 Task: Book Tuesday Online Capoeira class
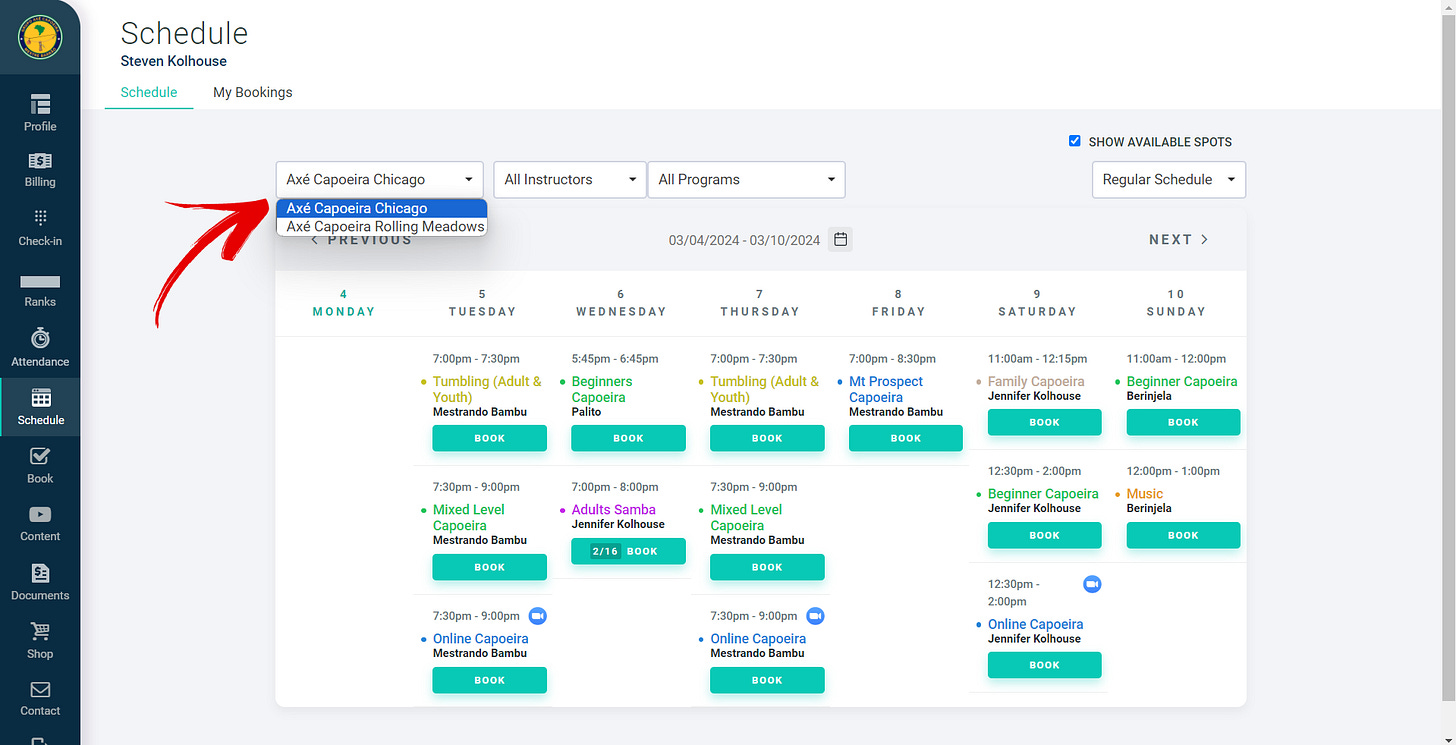(x=490, y=680)
